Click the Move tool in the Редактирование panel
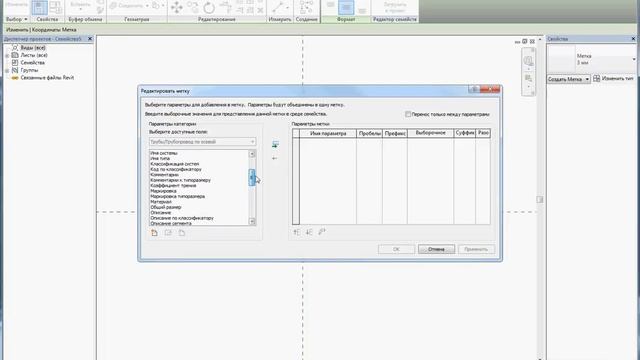640x360 pixels. click(177, 7)
